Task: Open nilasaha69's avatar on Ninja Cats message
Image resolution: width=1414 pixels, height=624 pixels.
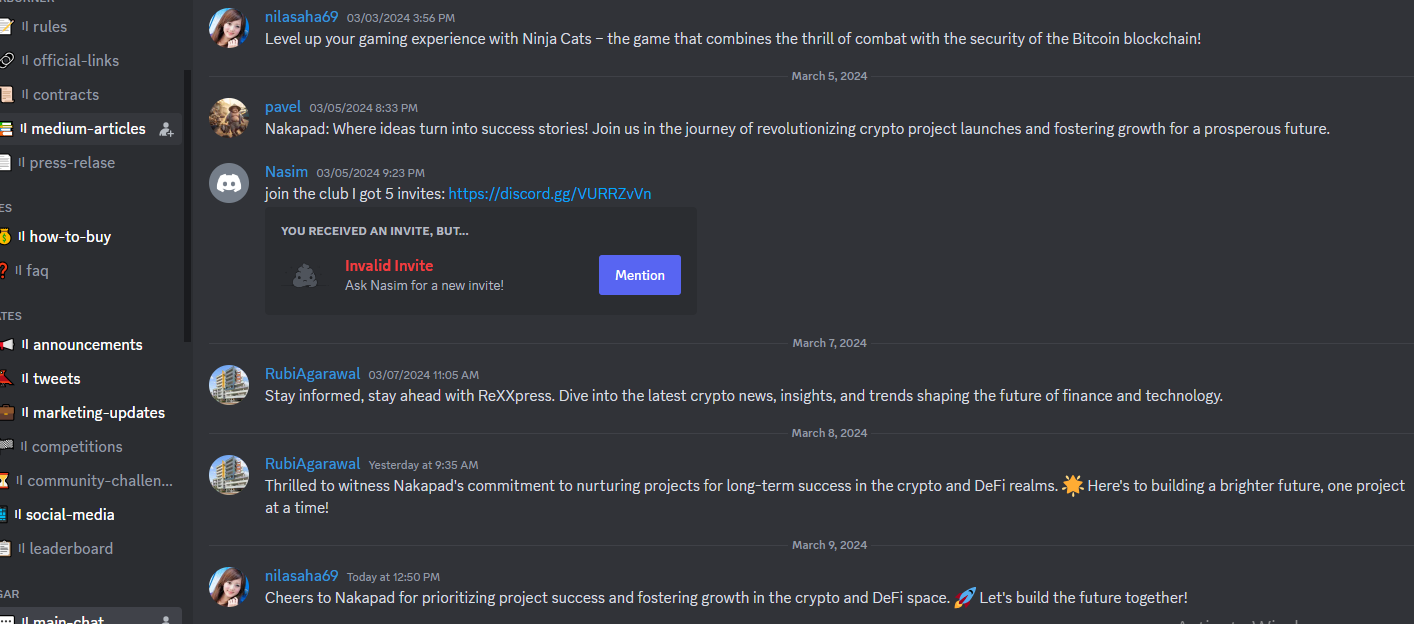Action: [229, 28]
